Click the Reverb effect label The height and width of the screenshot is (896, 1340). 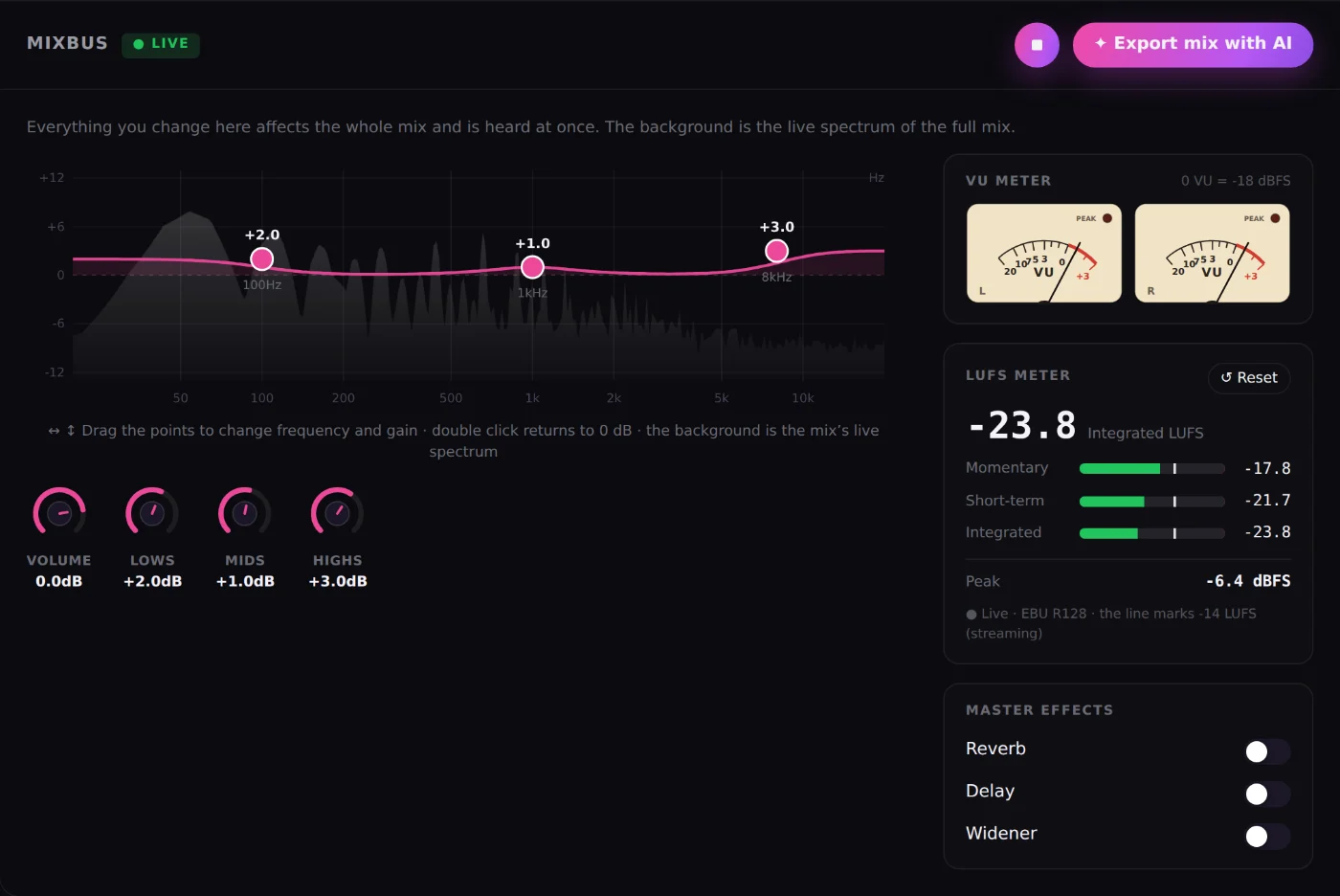[x=995, y=749]
